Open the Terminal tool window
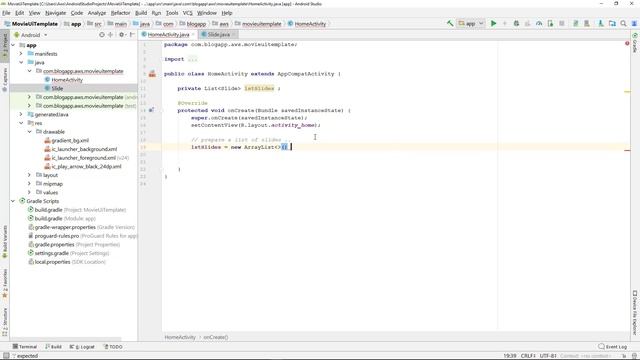This screenshot has height=360, width=640. 24,347
